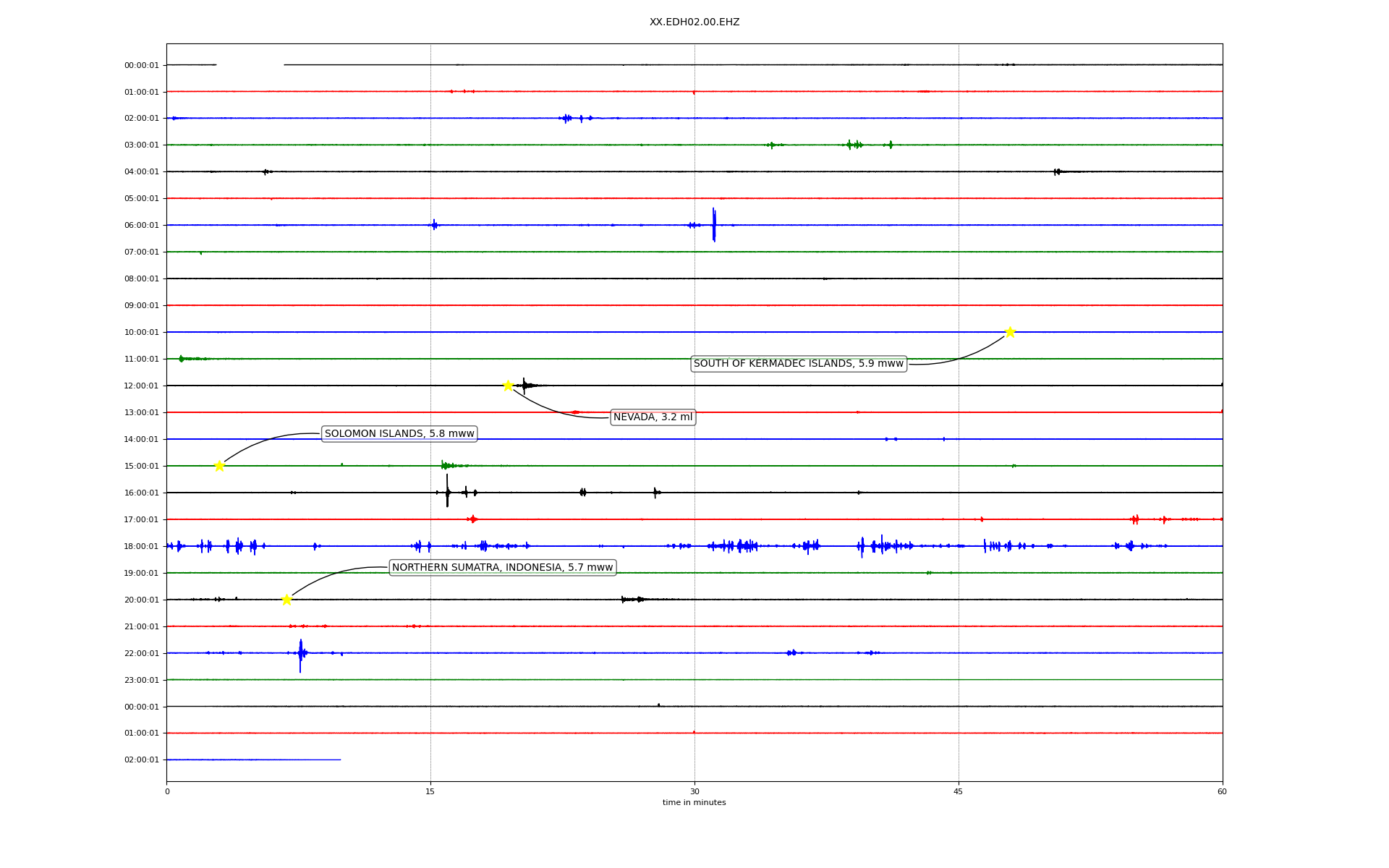Click the Northern Sumatra yellow star marker
Viewport: 1389px width, 868px height.
(286, 600)
